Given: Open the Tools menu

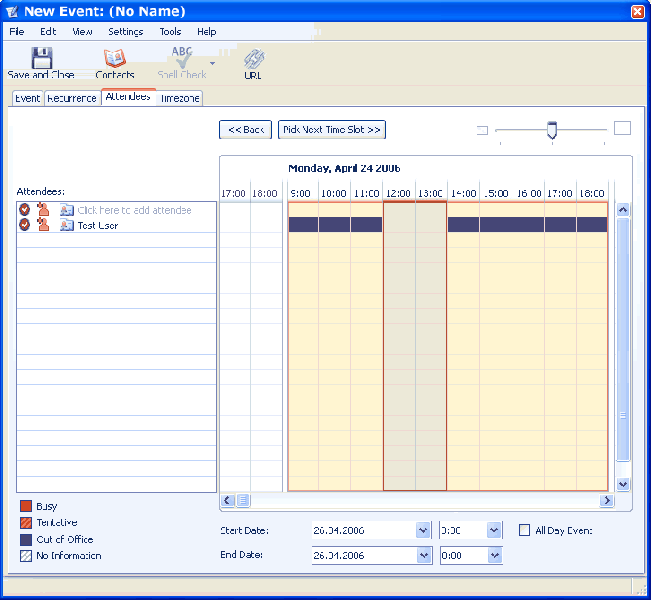Looking at the screenshot, I should [170, 32].
